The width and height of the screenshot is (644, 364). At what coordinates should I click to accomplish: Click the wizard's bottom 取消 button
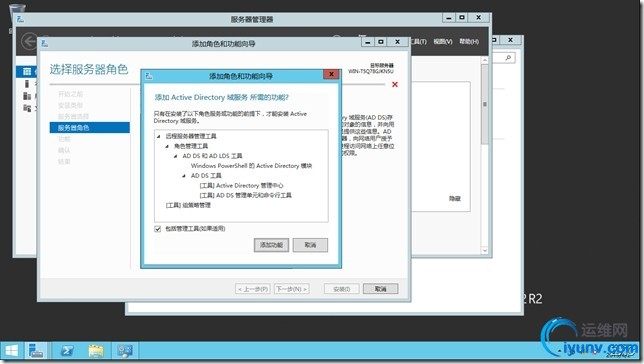click(x=380, y=289)
